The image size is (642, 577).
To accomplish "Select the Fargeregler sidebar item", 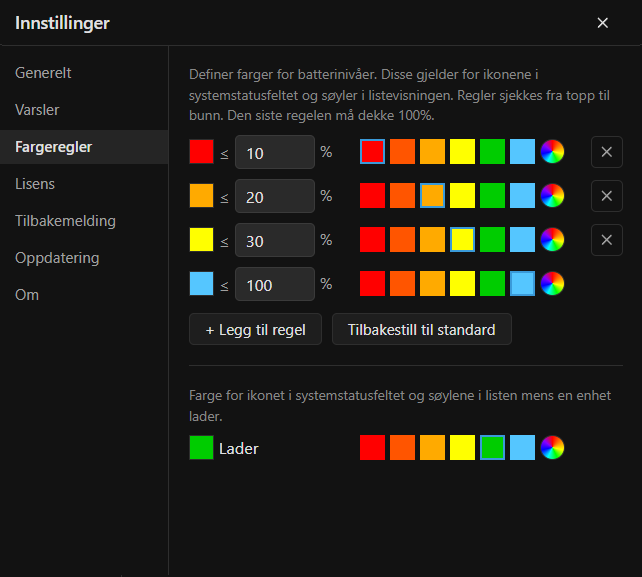I will [84, 147].
